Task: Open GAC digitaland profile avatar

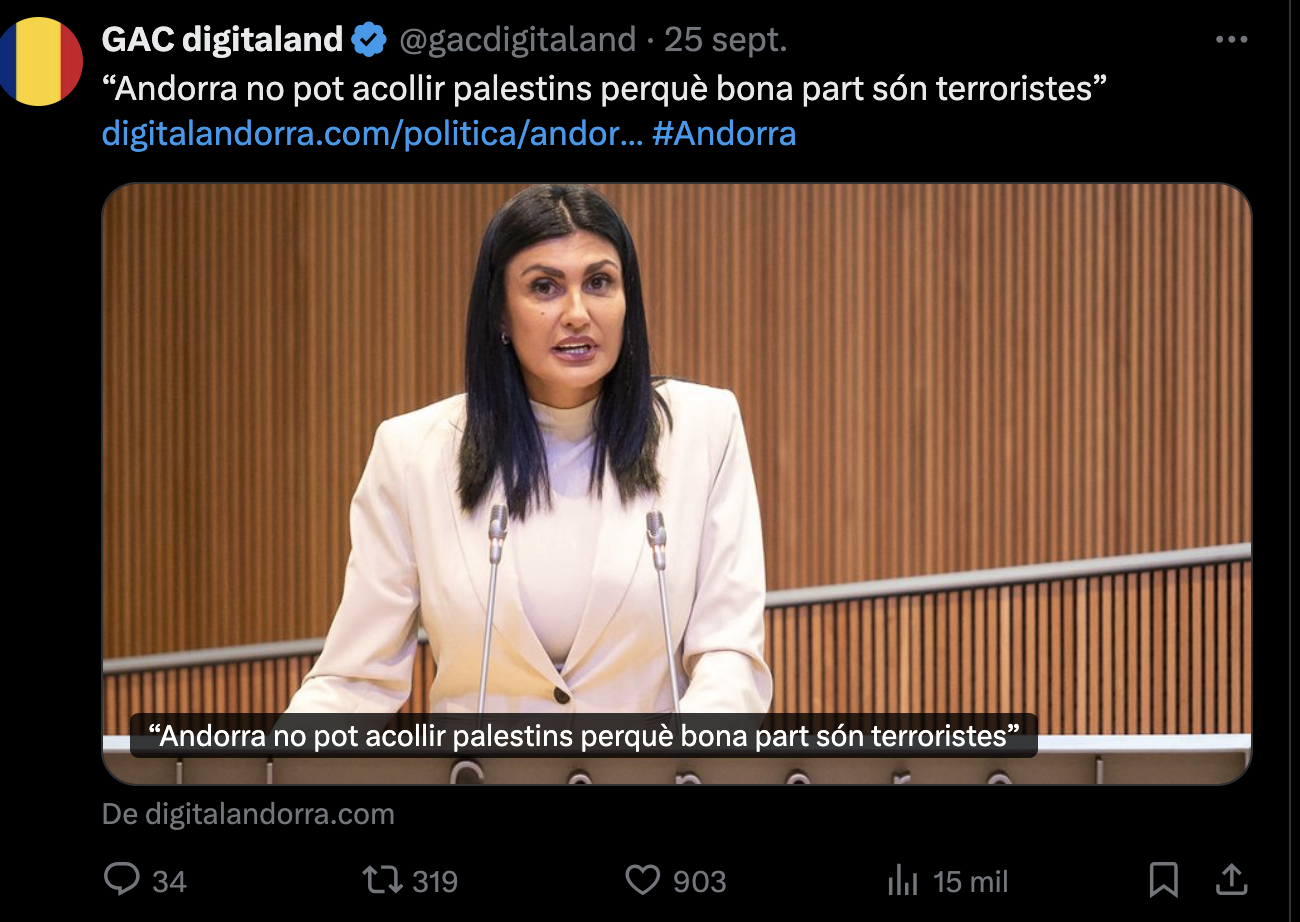Action: click(x=38, y=62)
